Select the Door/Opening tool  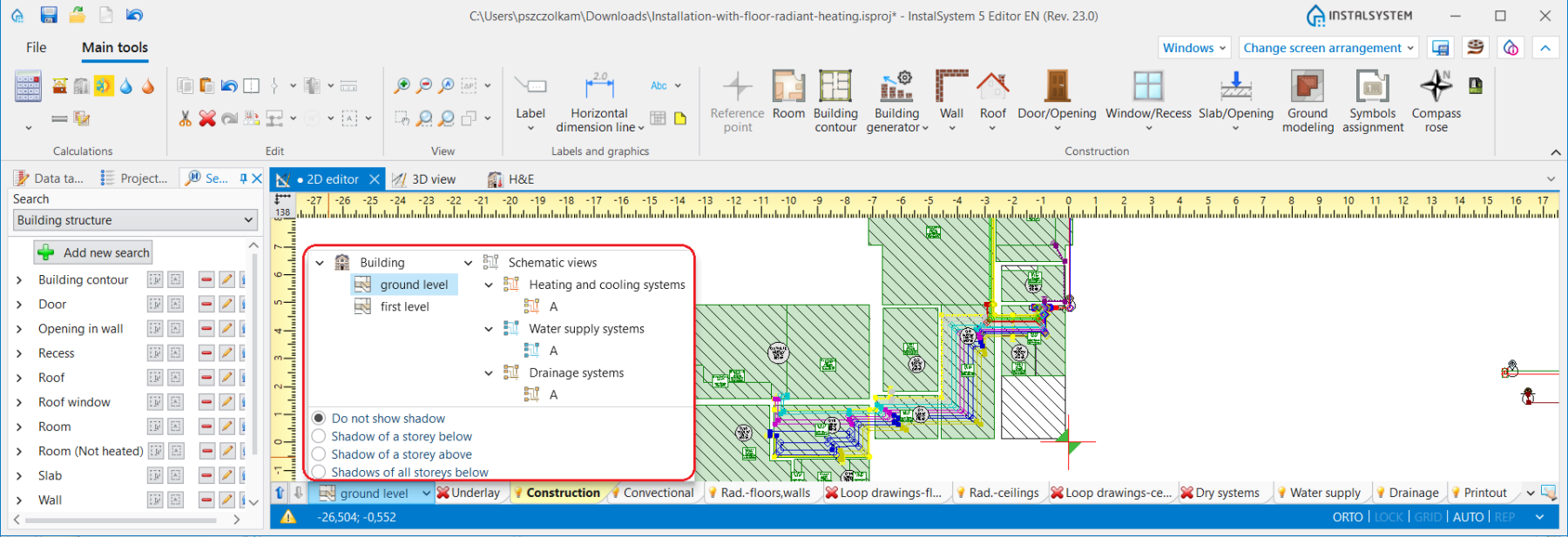pos(1057,100)
